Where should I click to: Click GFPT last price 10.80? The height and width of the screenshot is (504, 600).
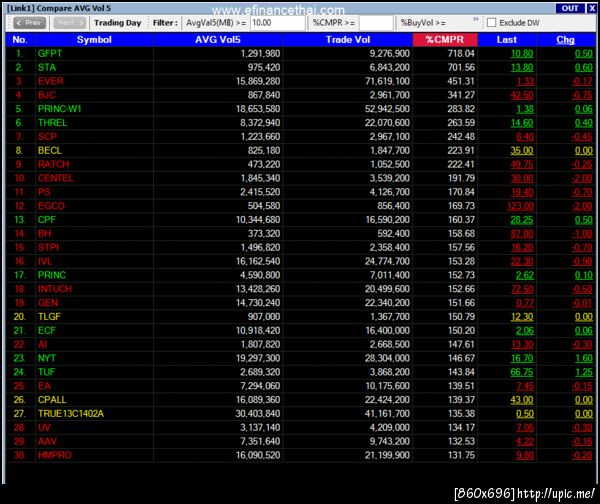click(522, 54)
